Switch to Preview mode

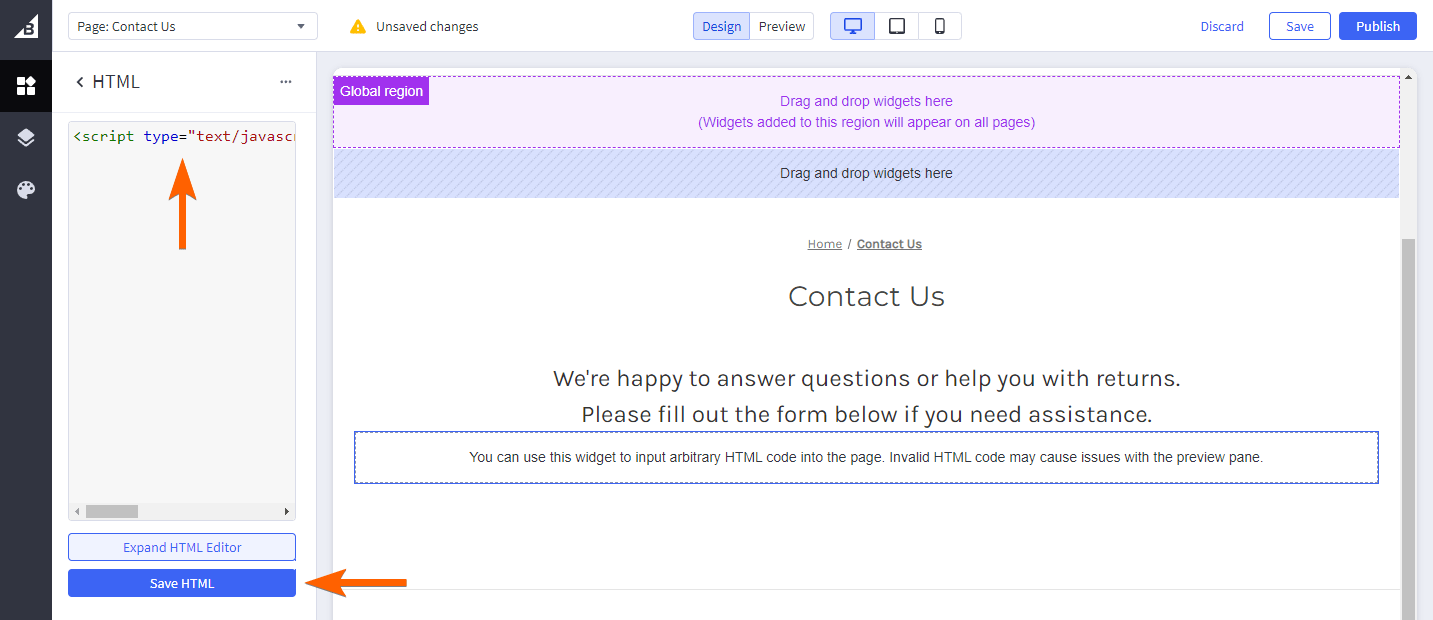coord(782,26)
